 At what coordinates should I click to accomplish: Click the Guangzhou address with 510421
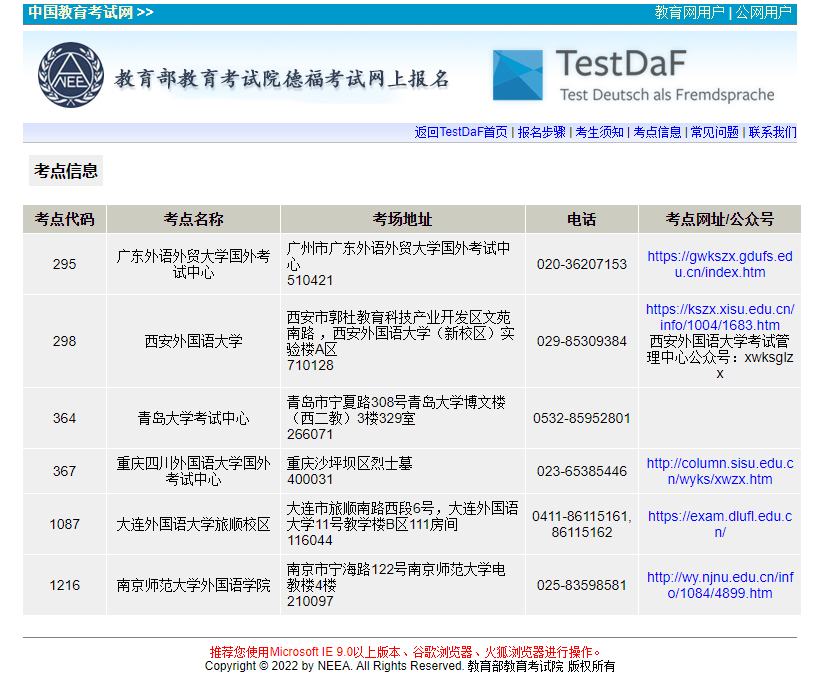point(398,264)
